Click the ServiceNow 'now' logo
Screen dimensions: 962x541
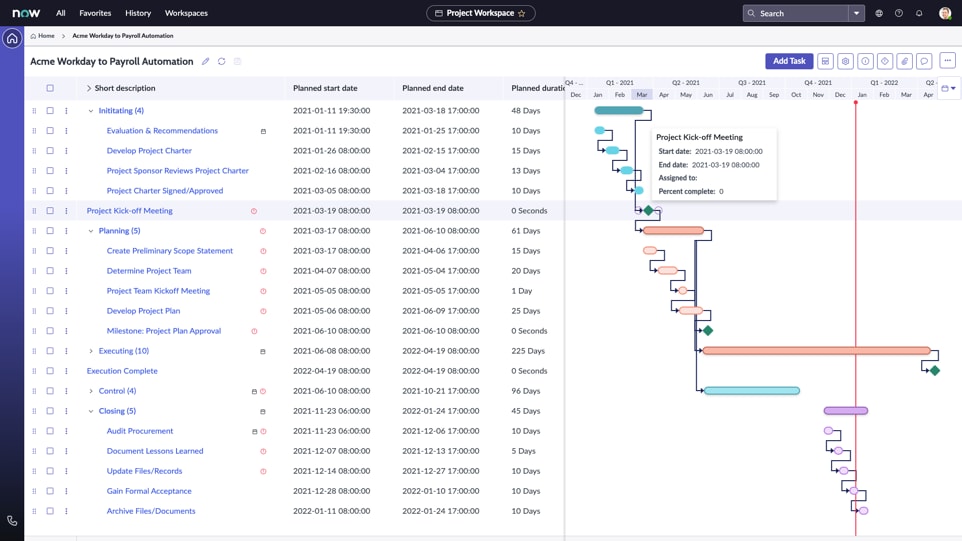pos(26,13)
